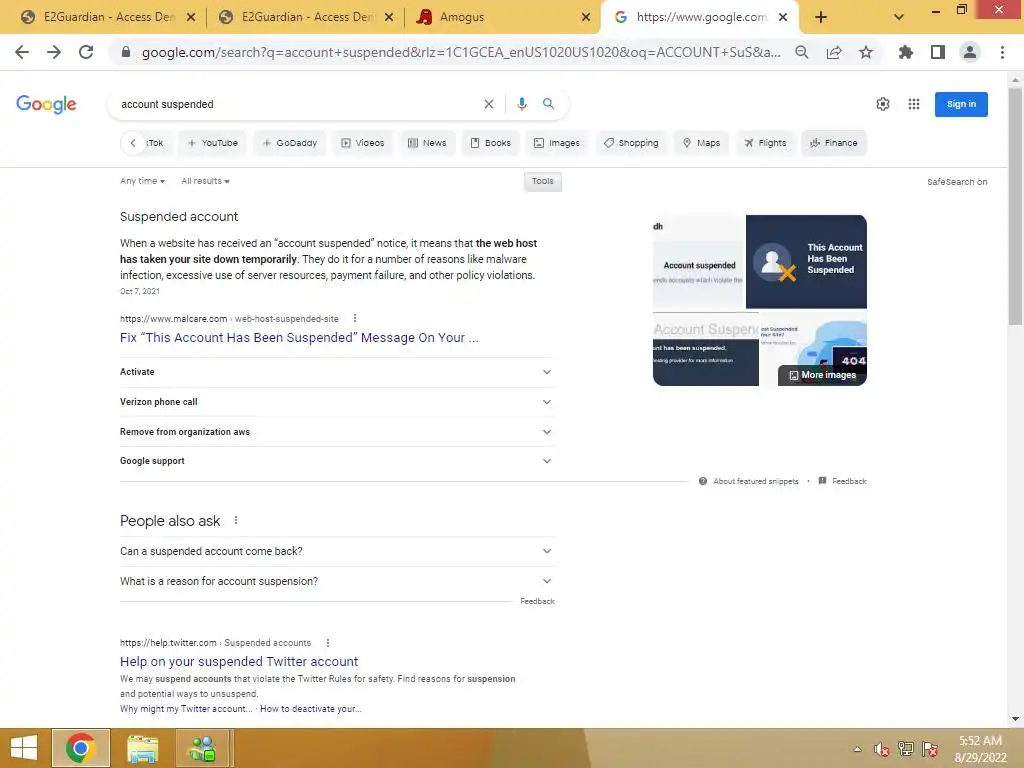Click in the Google search input field
1024x768 pixels.
297,104
